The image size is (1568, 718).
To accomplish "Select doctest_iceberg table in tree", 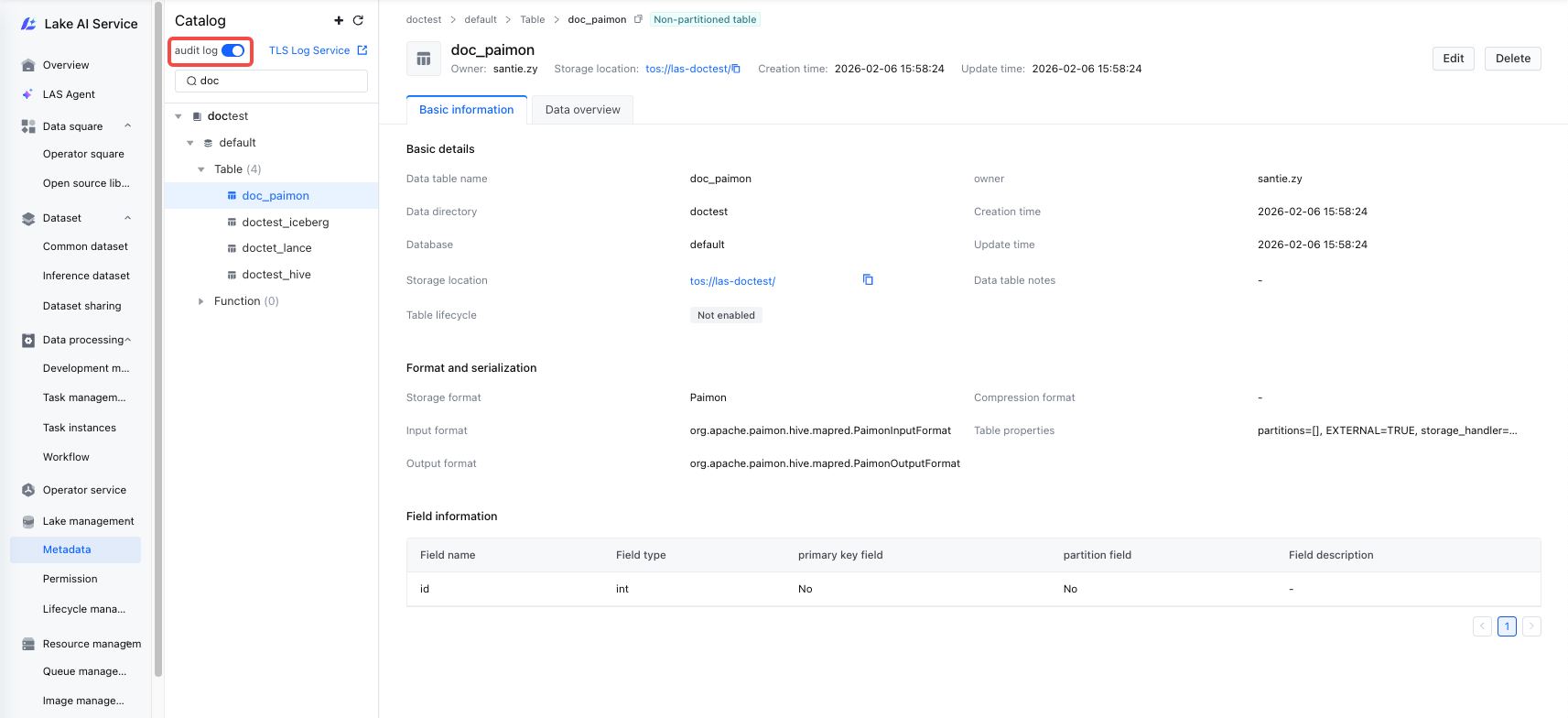I will pyautogui.click(x=285, y=223).
